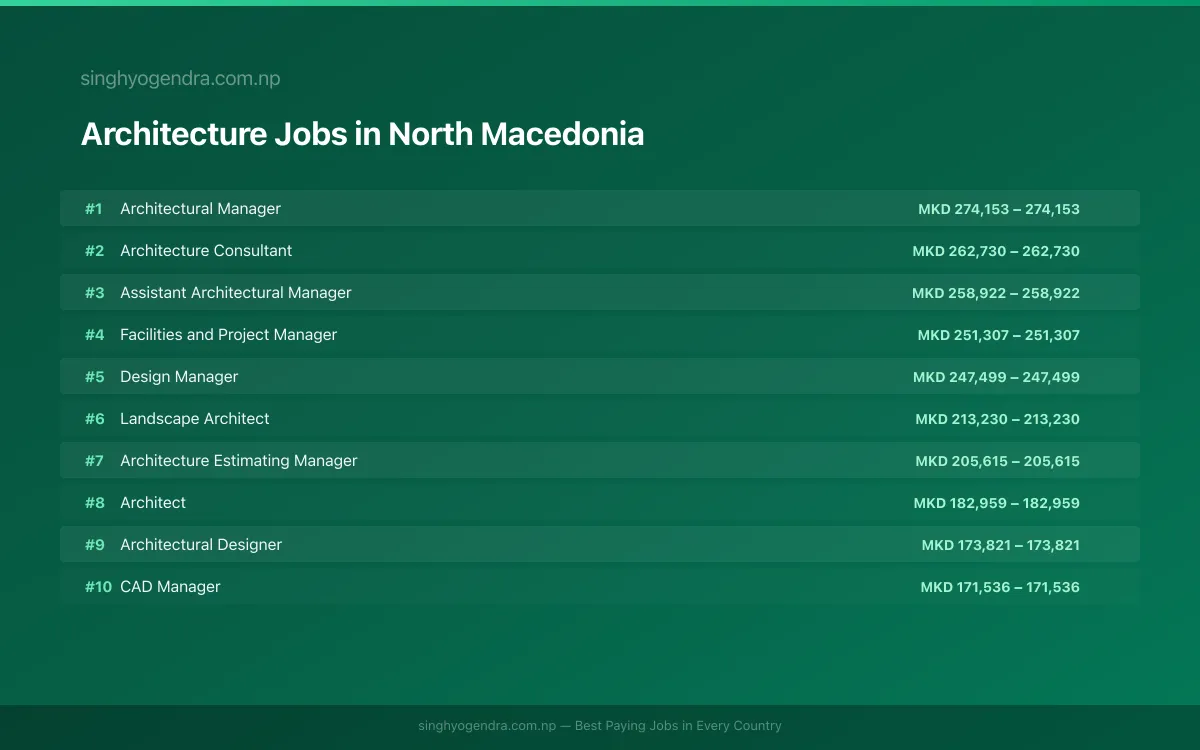
Task: Click salary MKD 262,730 – 262,730
Action: (996, 251)
